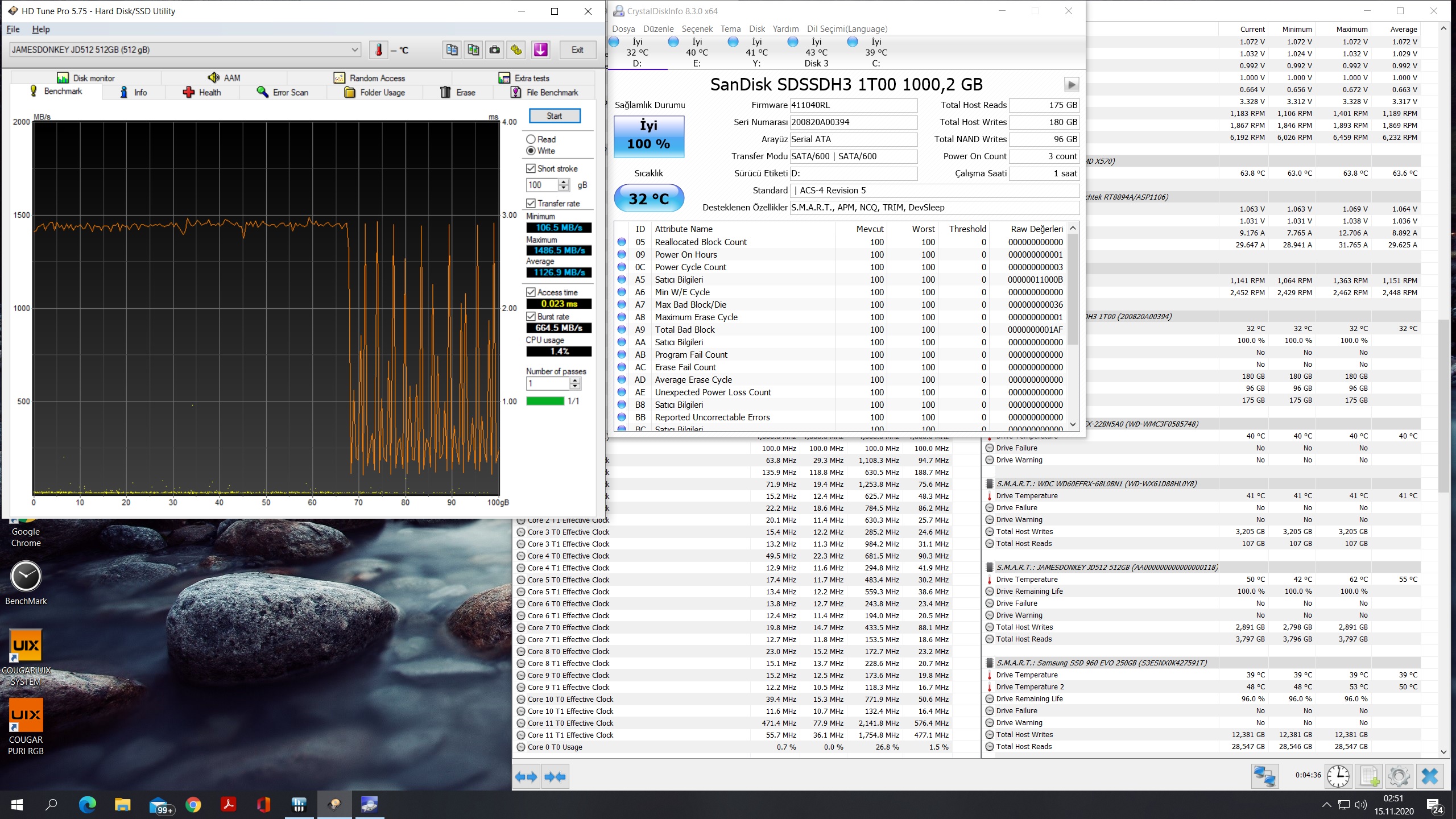Click the Number of passes field
Viewport: 1456px width, 819px height.
click(x=548, y=384)
